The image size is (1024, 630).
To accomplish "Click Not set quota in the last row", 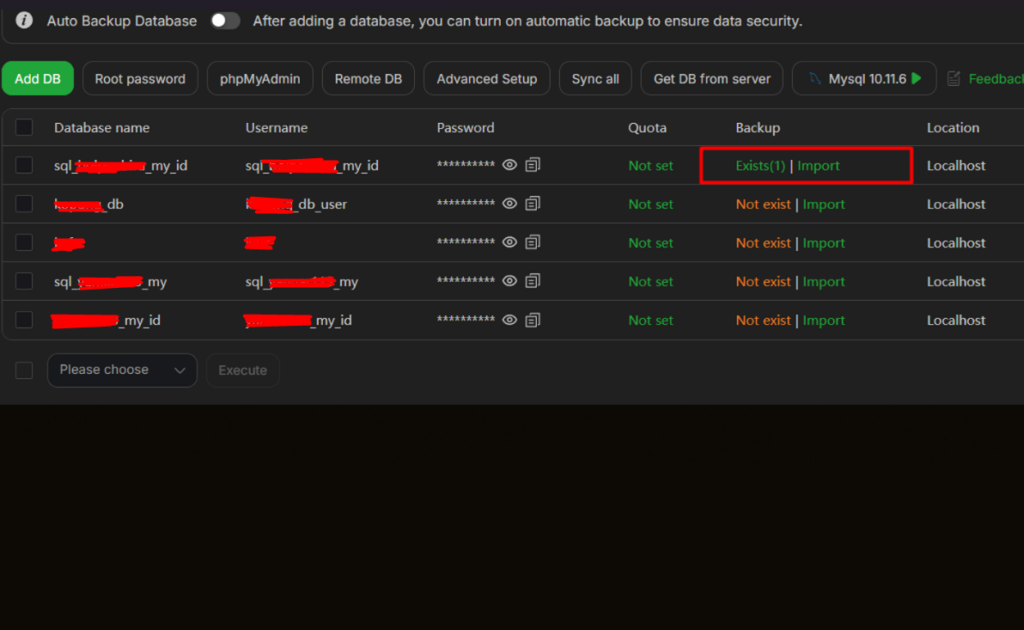I will (x=650, y=321).
